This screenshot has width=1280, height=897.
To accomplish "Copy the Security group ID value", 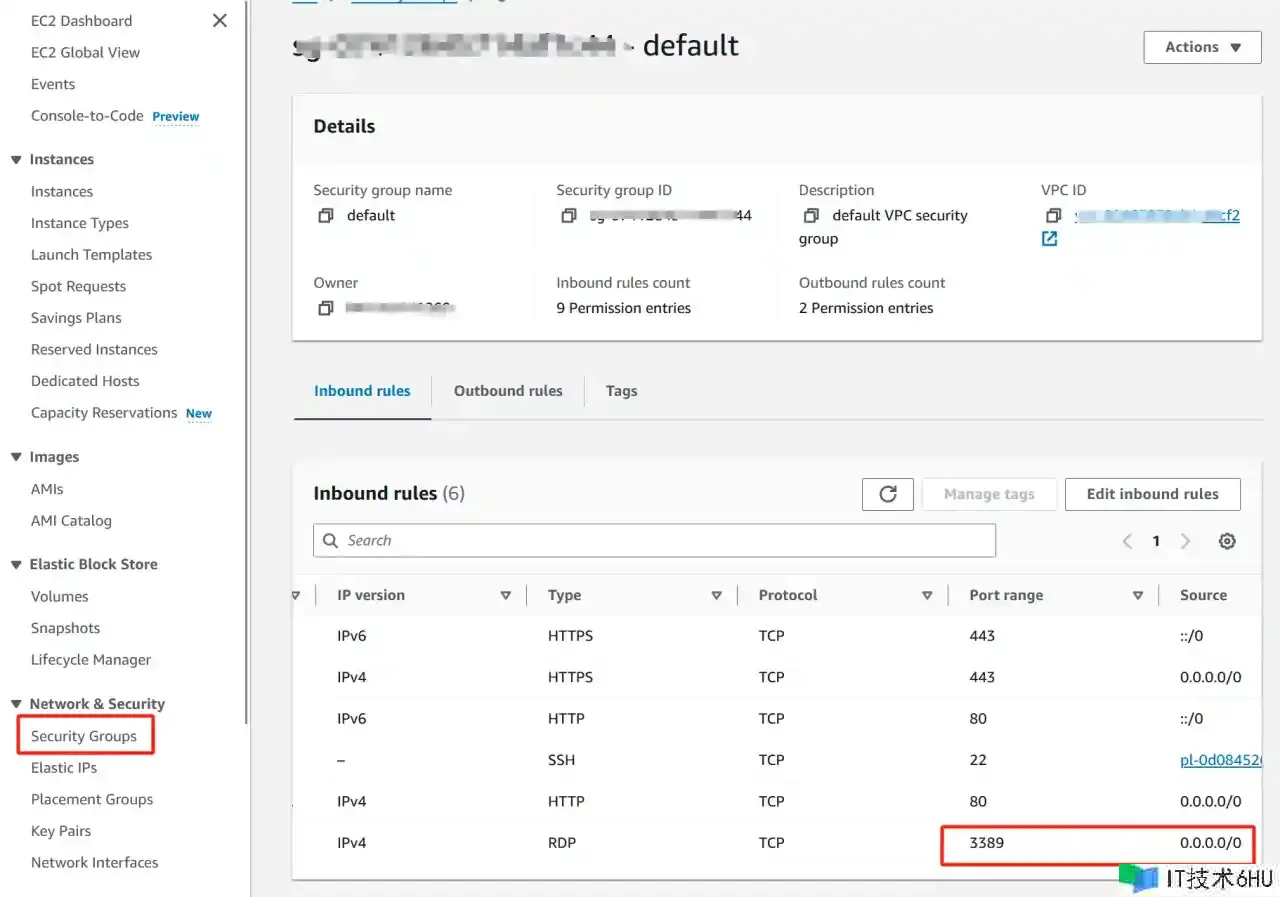I will coord(568,216).
